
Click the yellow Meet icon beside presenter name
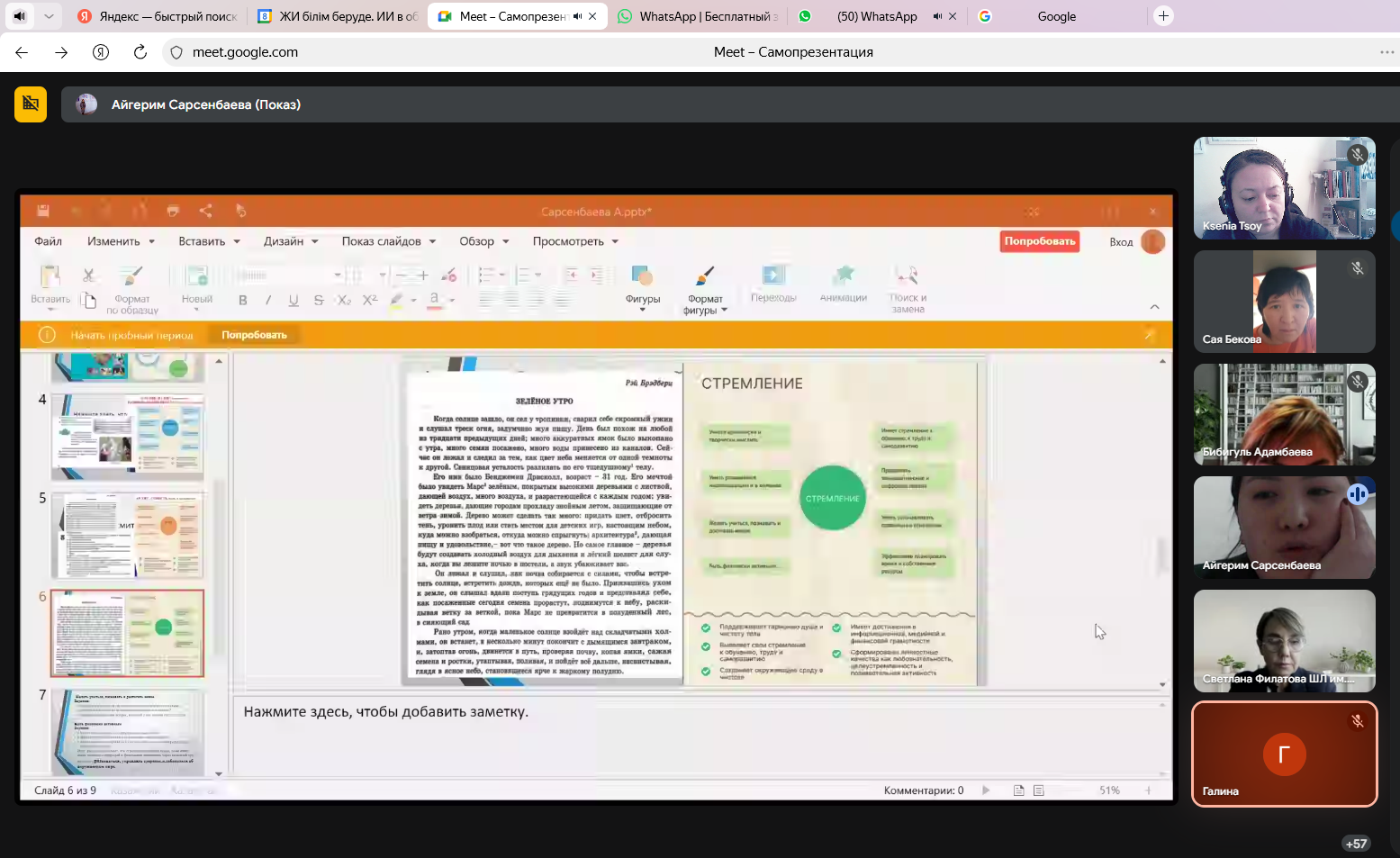31,104
